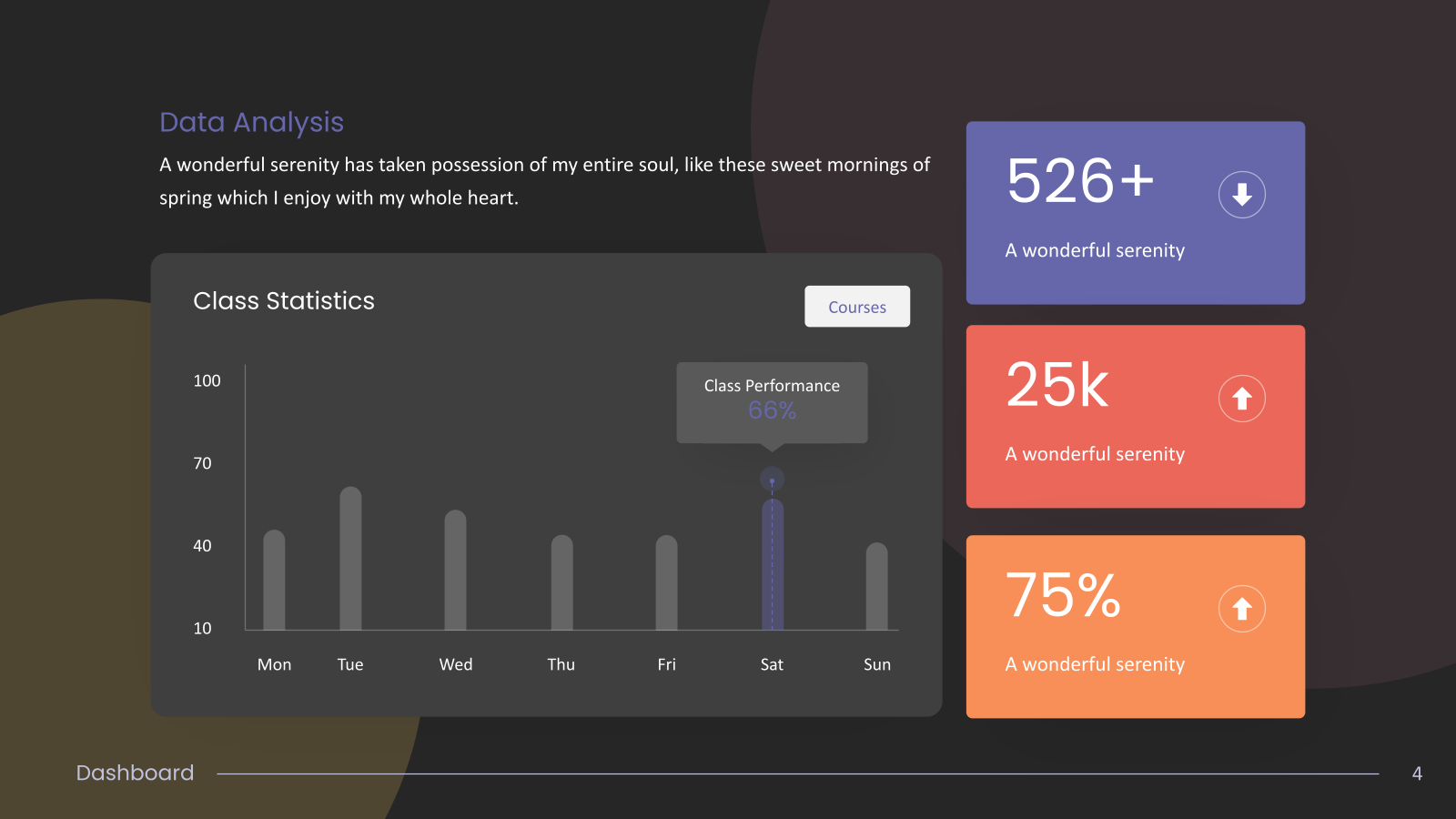Click the 10 y-axis value
Image resolution: width=1456 pixels, height=819 pixels.
coord(202,628)
